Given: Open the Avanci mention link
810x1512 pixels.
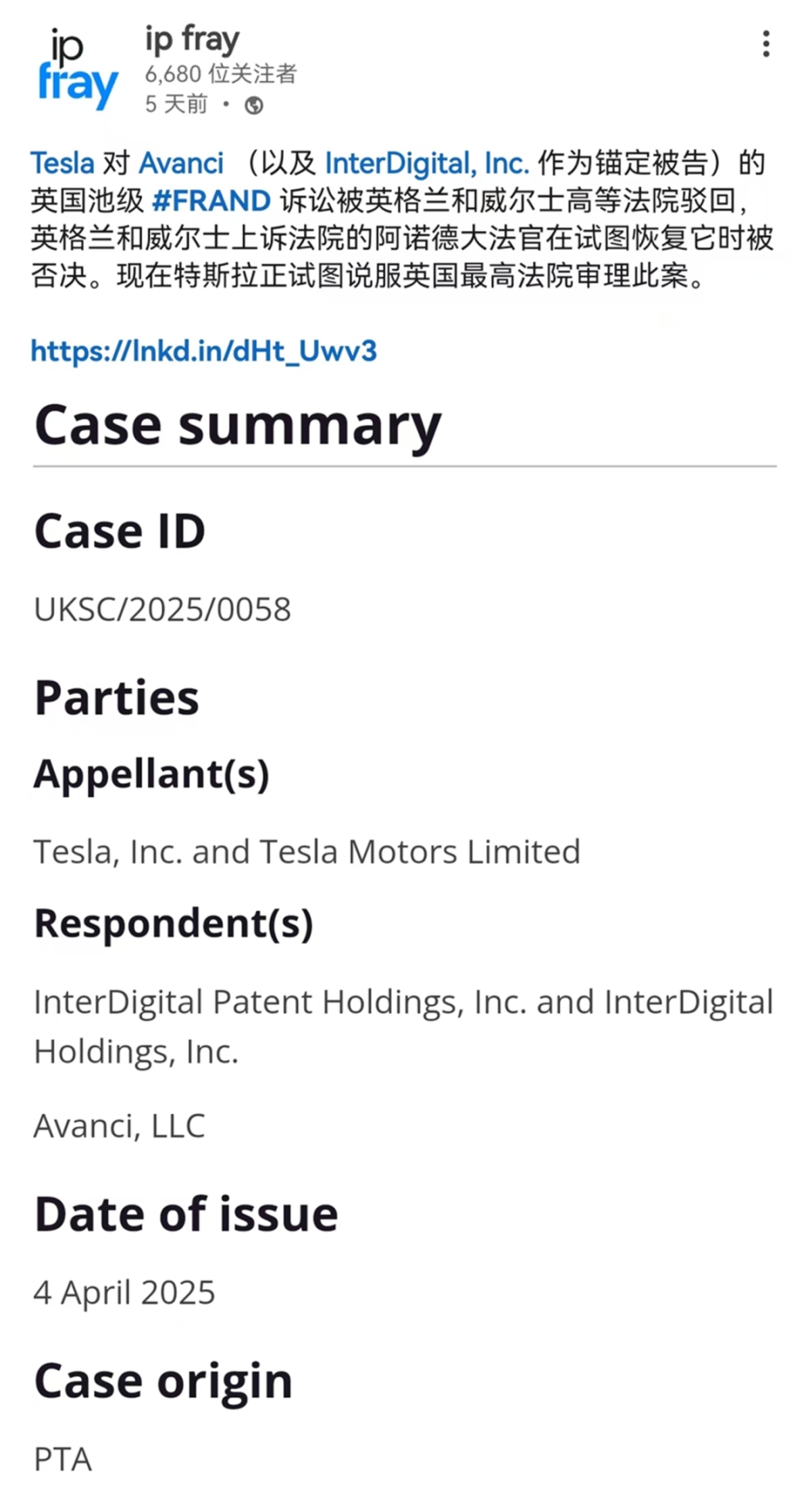Looking at the screenshot, I should click(181, 163).
